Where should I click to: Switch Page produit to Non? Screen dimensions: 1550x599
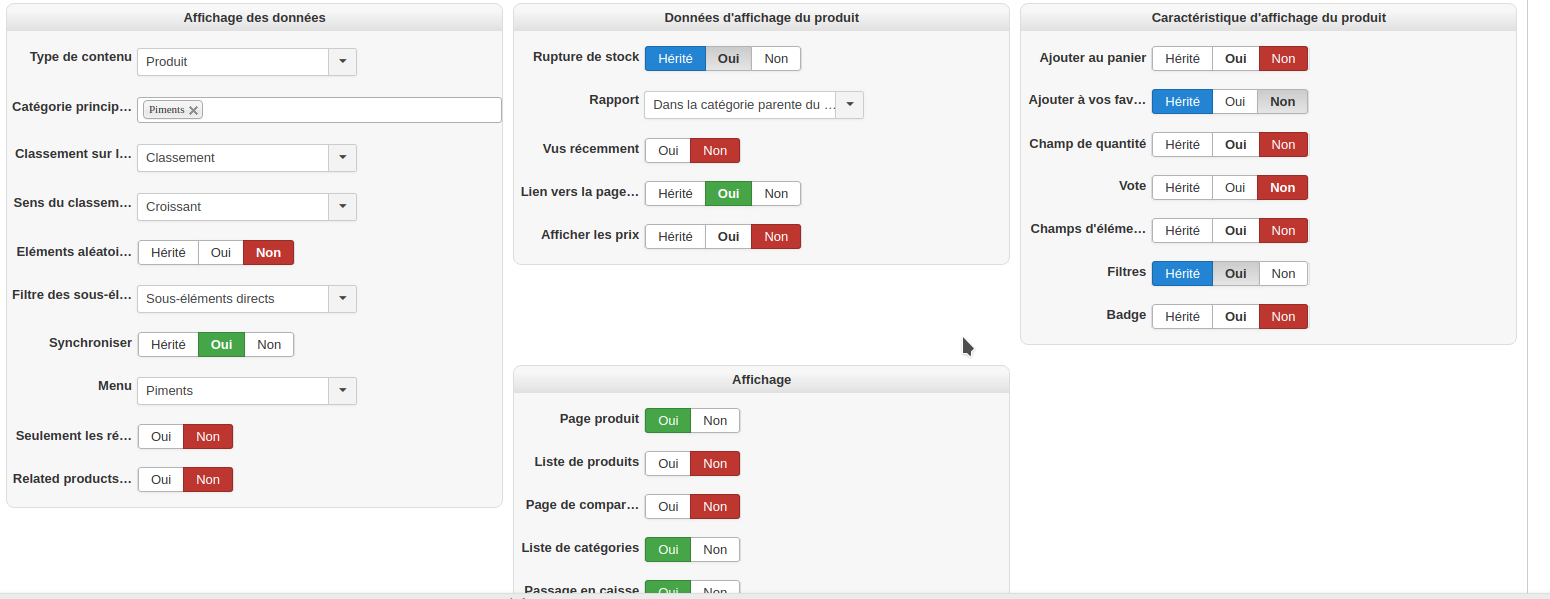coord(715,421)
